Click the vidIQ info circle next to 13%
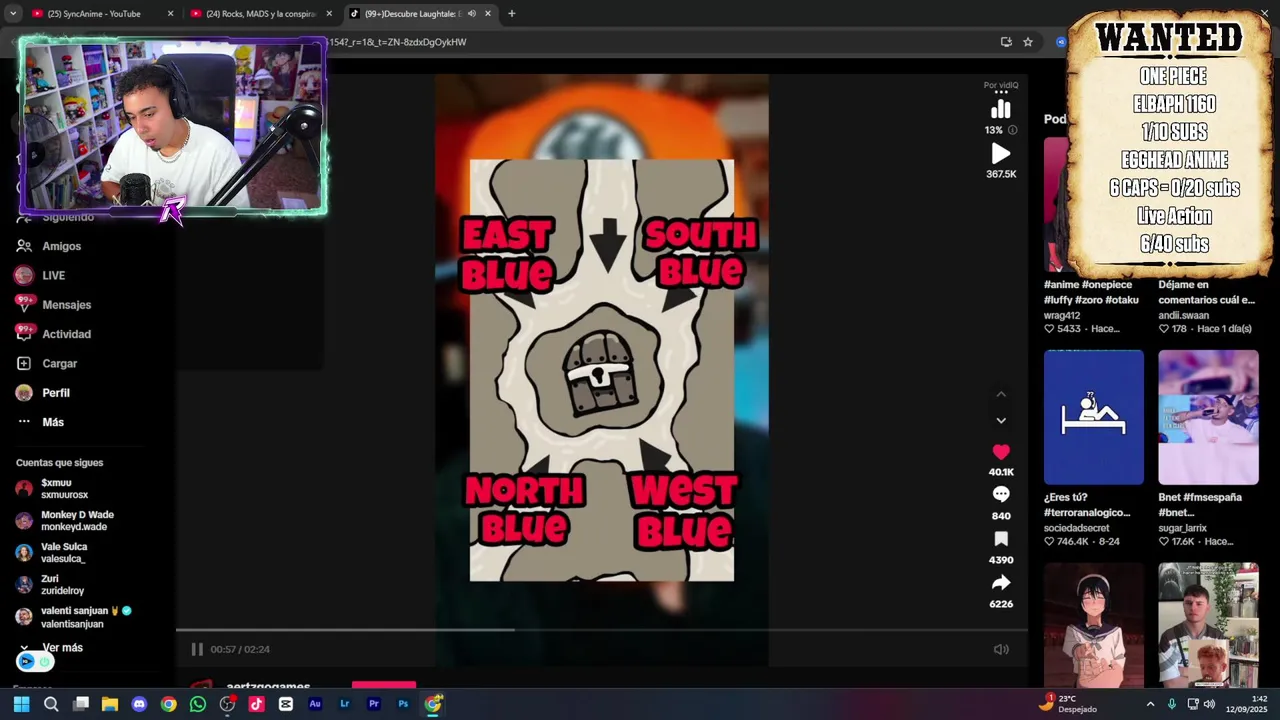The width and height of the screenshot is (1280, 720). pos(1012,130)
